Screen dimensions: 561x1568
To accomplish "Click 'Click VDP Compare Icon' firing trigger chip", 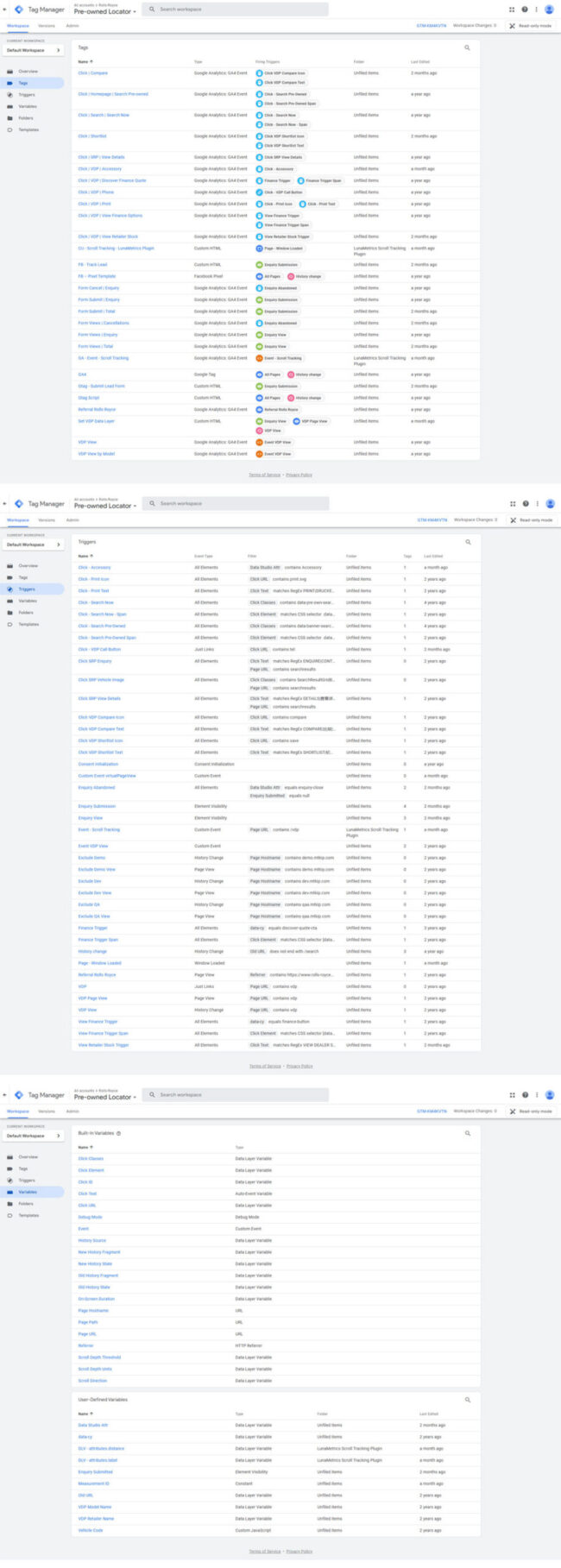I will 280,73.
